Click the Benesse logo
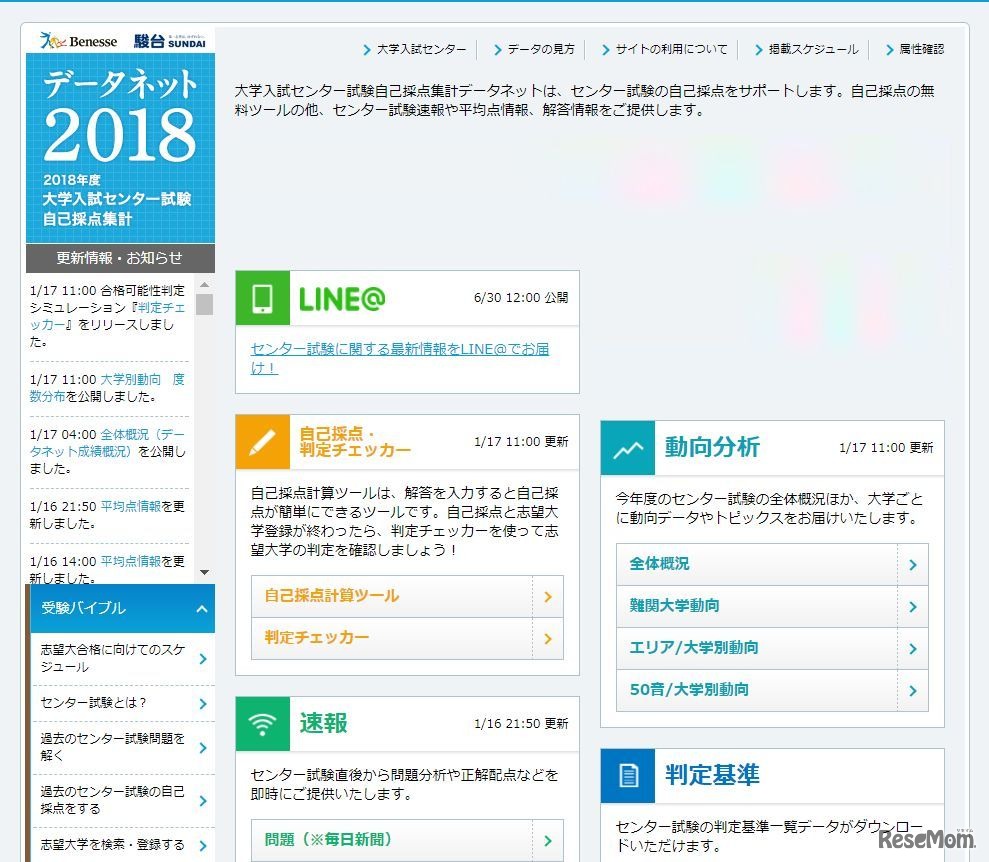 pos(78,42)
